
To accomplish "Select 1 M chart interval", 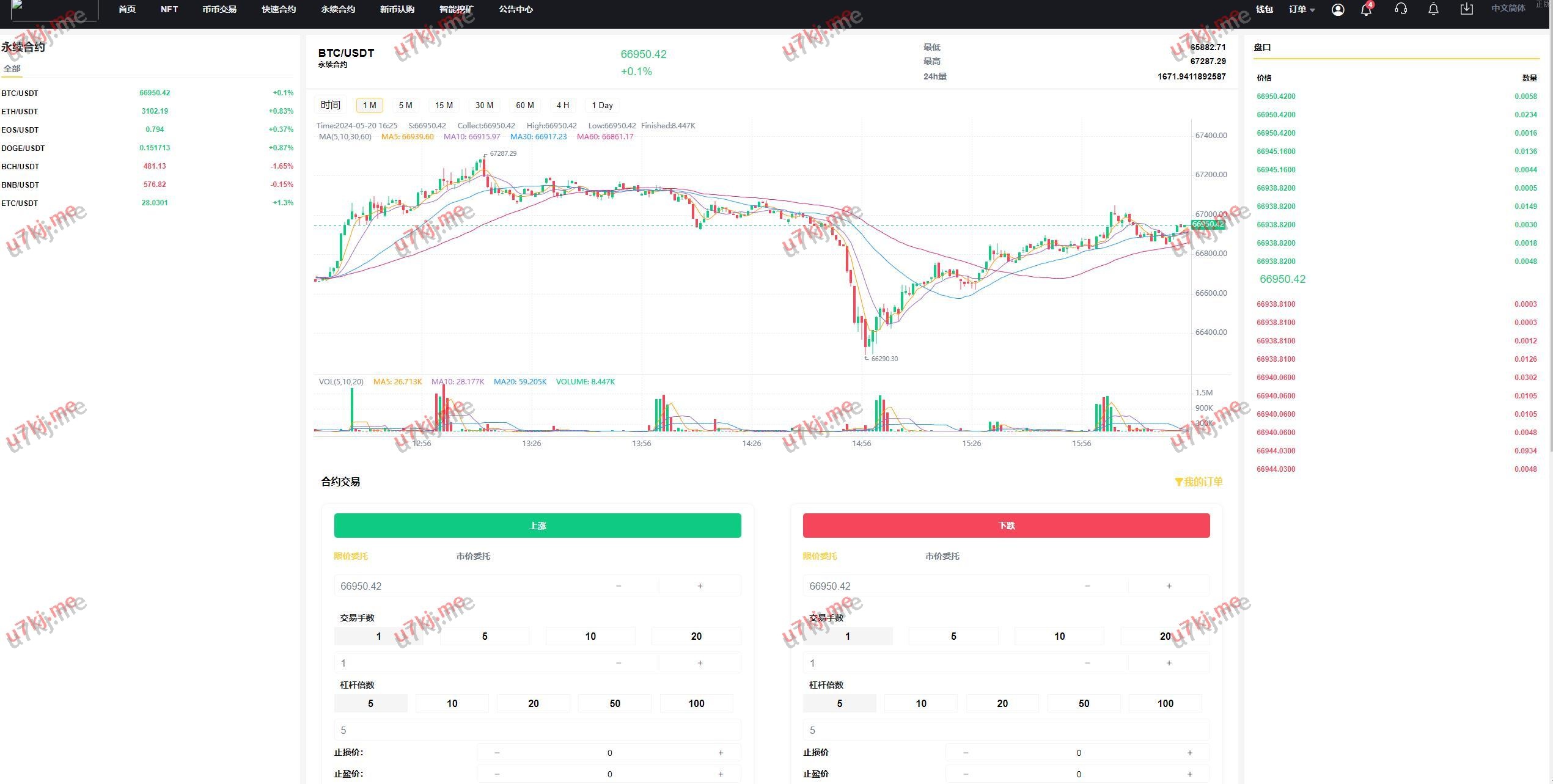I will (370, 105).
